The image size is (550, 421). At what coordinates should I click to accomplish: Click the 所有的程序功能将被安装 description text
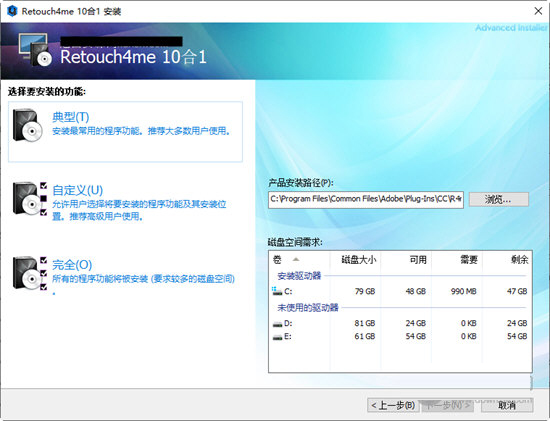(x=143, y=279)
